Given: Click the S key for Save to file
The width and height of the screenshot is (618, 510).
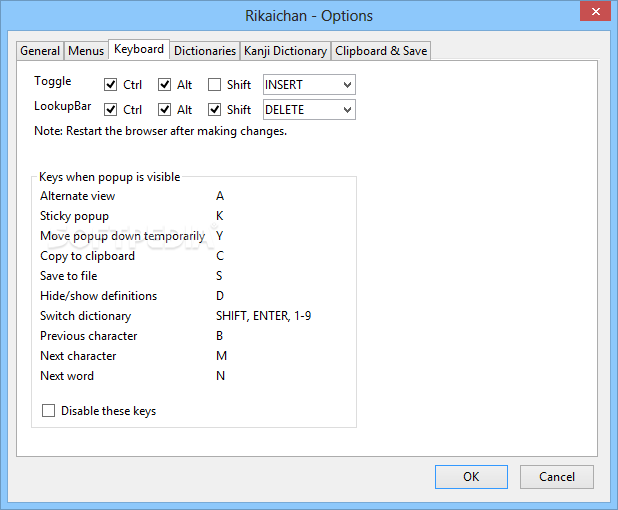Looking at the screenshot, I should coord(219,276).
